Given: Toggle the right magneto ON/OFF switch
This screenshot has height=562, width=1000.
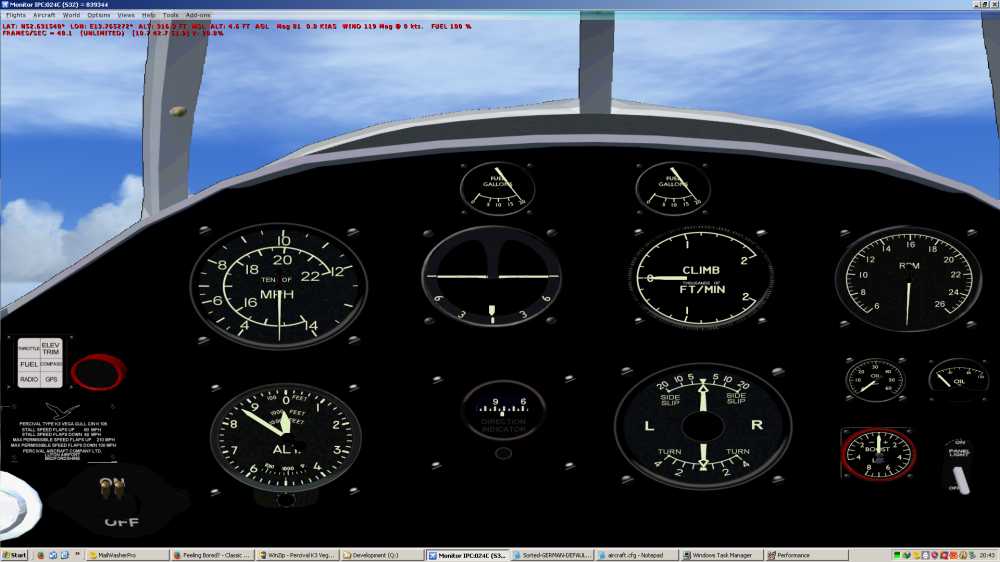Looking at the screenshot, I should coord(118,488).
